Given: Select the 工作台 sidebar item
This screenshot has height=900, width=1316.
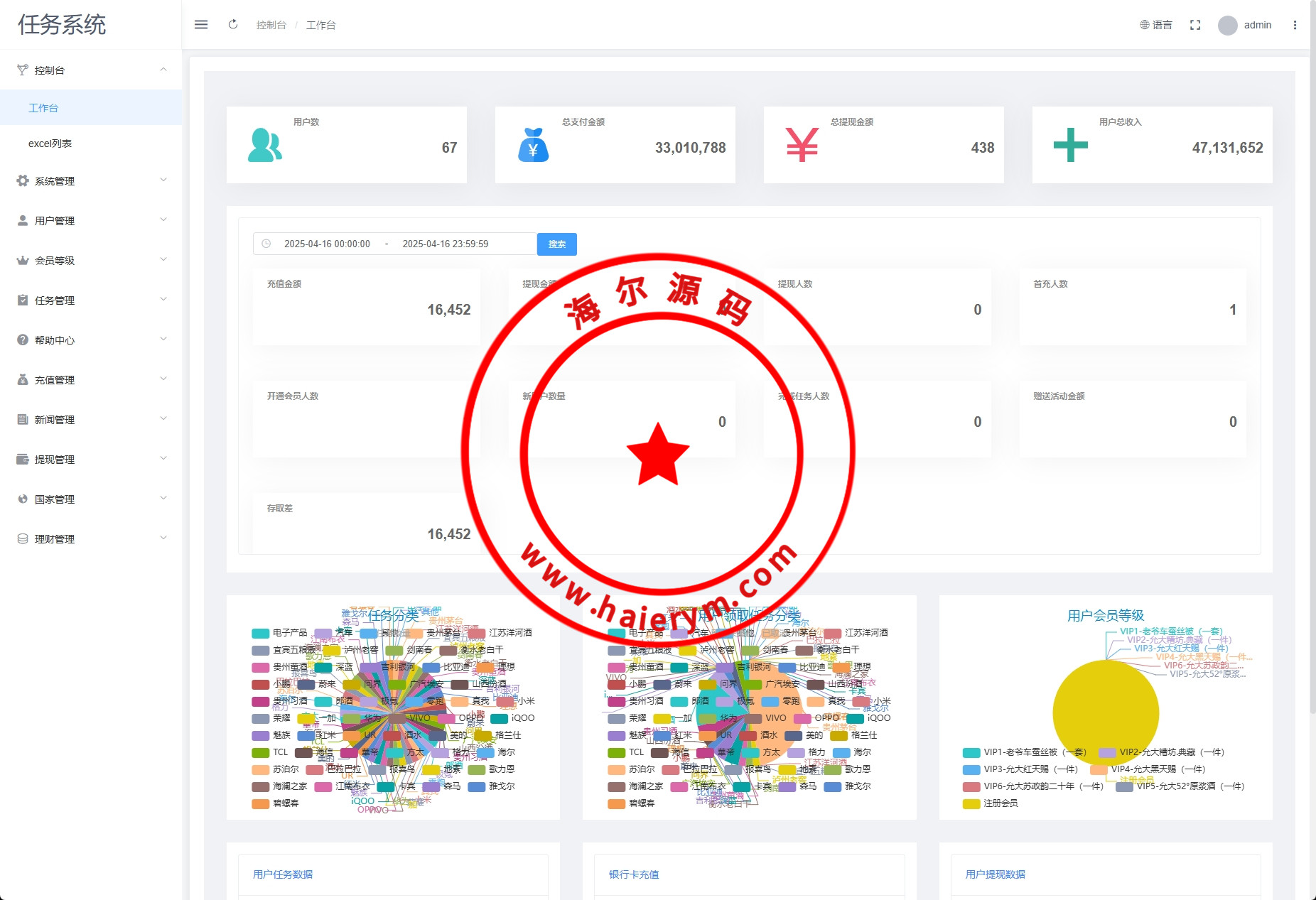Looking at the screenshot, I should coord(43,108).
